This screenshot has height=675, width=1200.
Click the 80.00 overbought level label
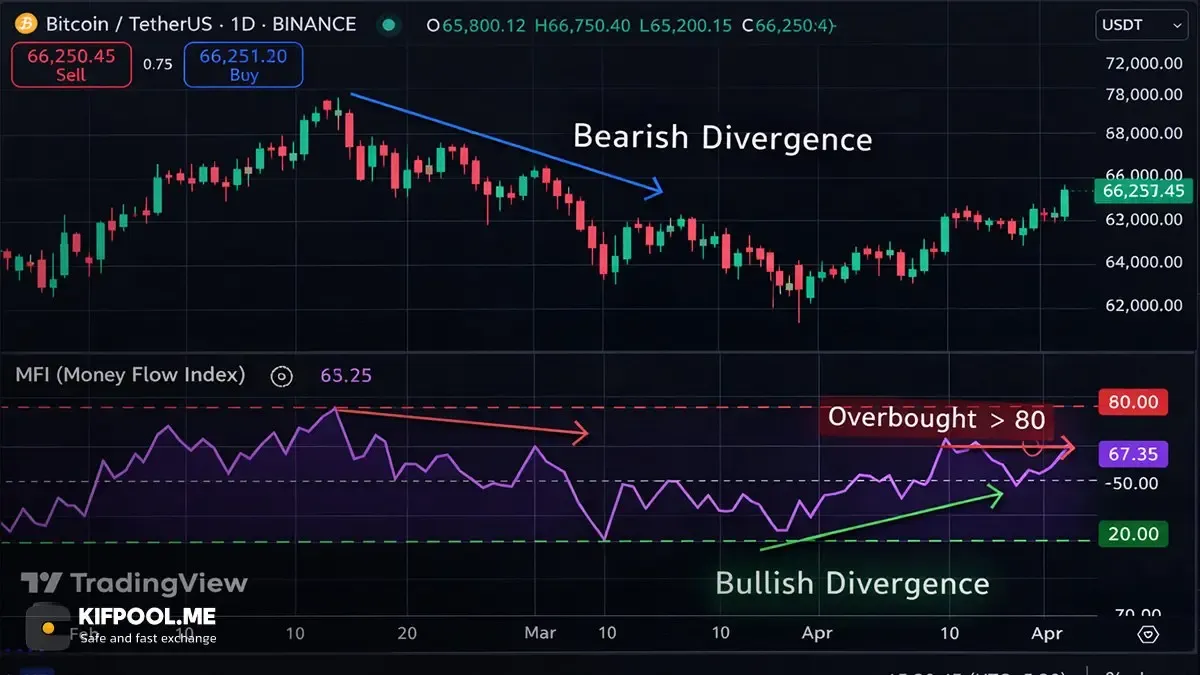click(1133, 403)
